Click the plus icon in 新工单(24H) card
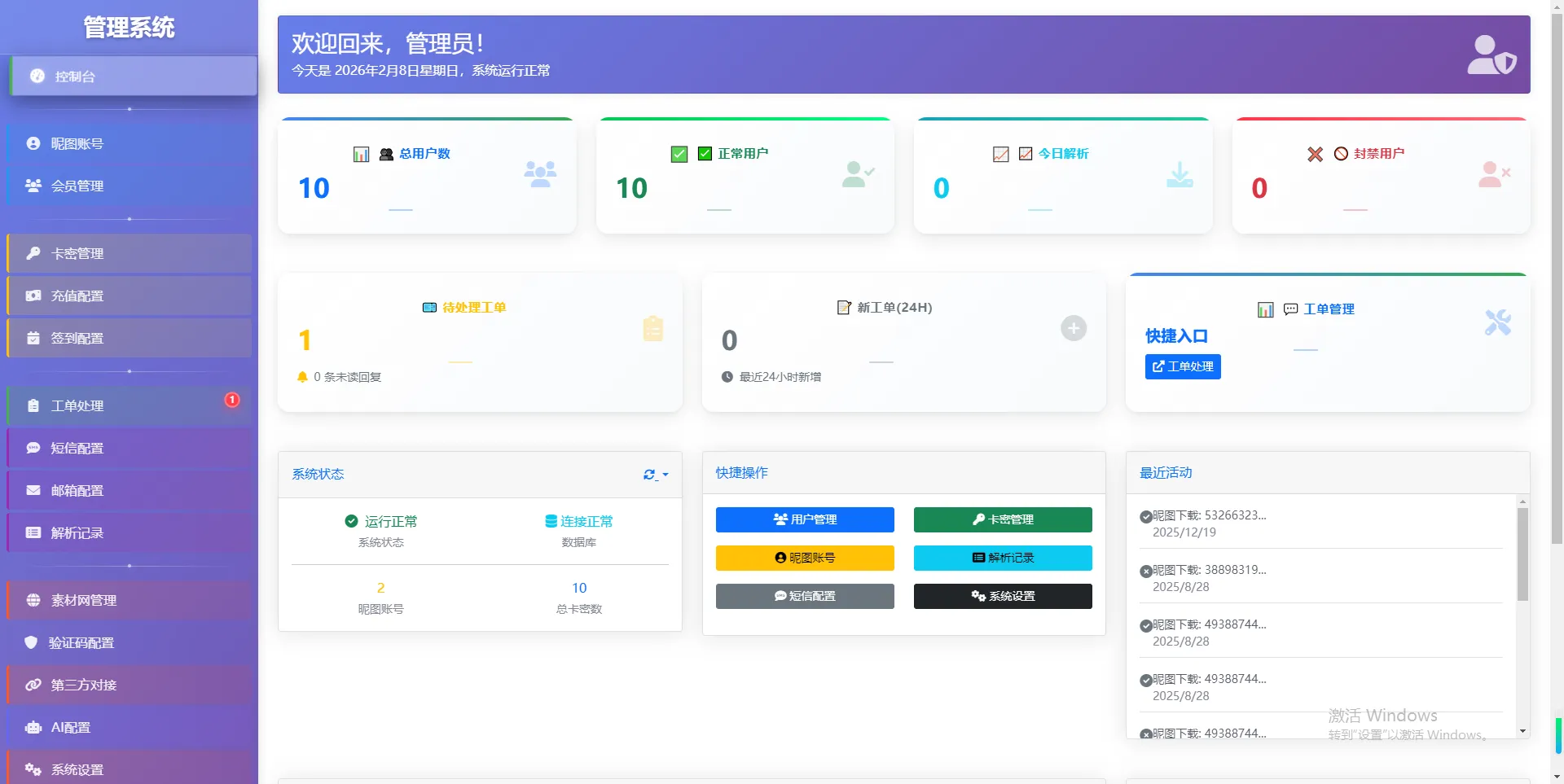 pyautogui.click(x=1073, y=328)
